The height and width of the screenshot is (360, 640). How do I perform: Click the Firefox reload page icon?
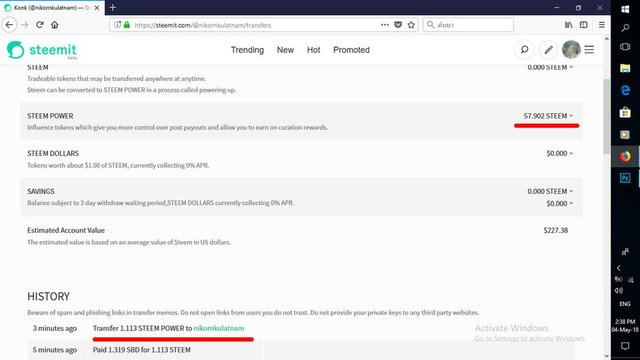[x=40, y=25]
